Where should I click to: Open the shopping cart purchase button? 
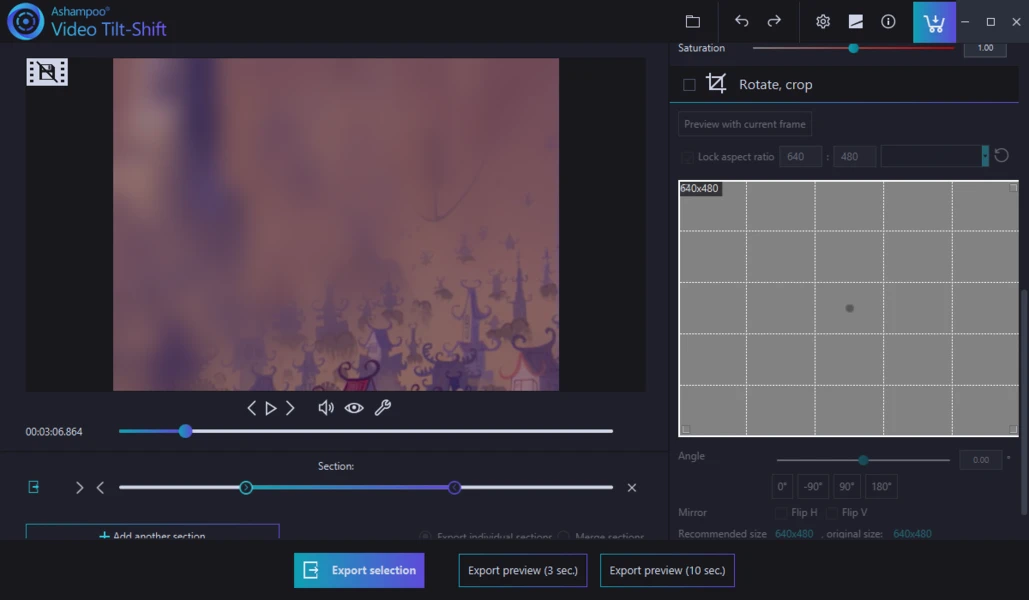pyautogui.click(x=934, y=22)
